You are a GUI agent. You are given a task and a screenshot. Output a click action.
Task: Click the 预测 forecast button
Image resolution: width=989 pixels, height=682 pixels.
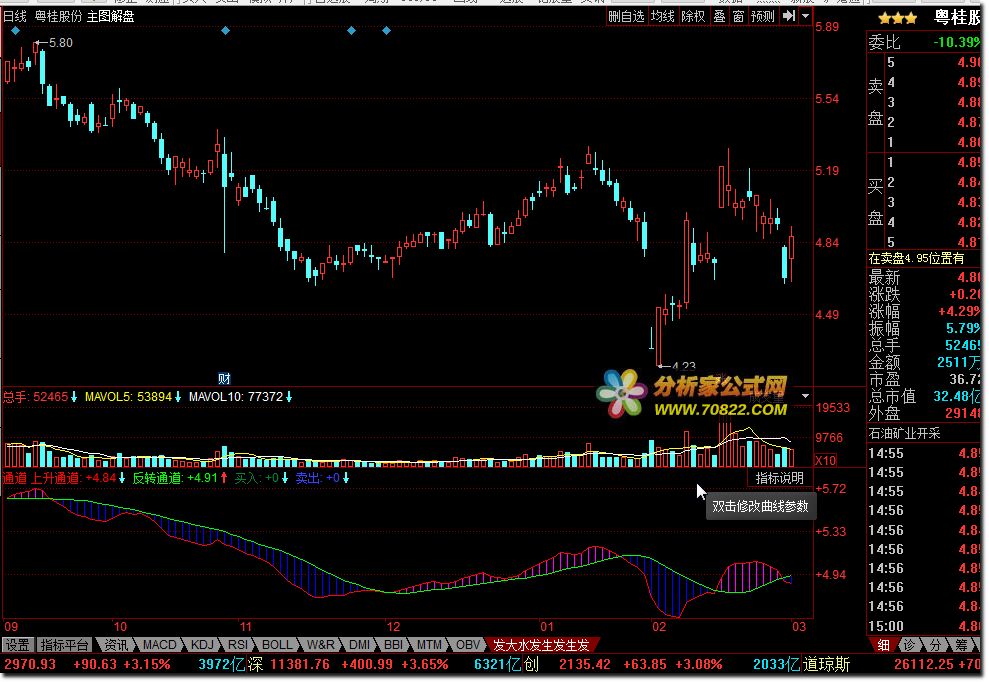pyautogui.click(x=762, y=16)
